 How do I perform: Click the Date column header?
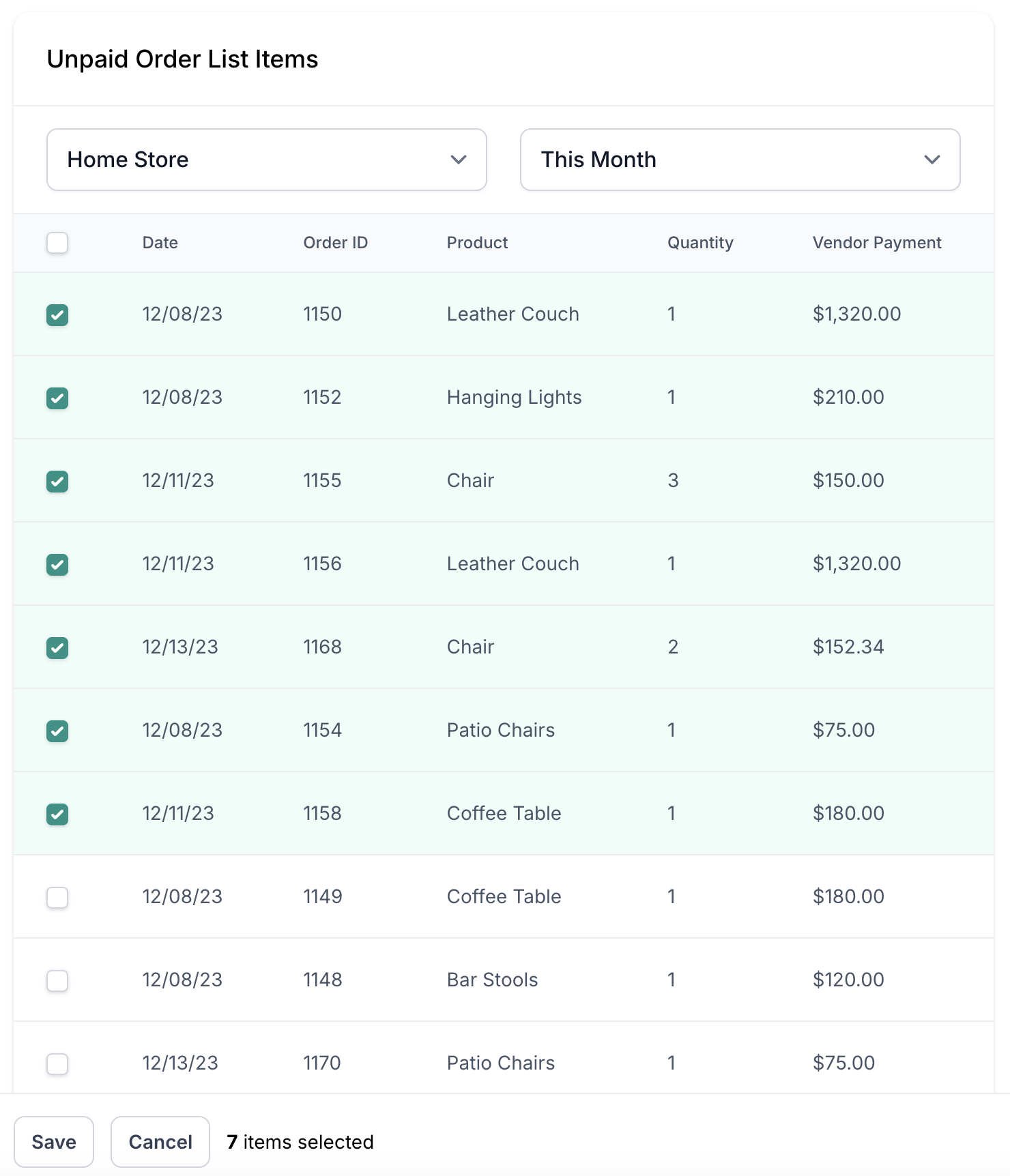click(x=160, y=243)
